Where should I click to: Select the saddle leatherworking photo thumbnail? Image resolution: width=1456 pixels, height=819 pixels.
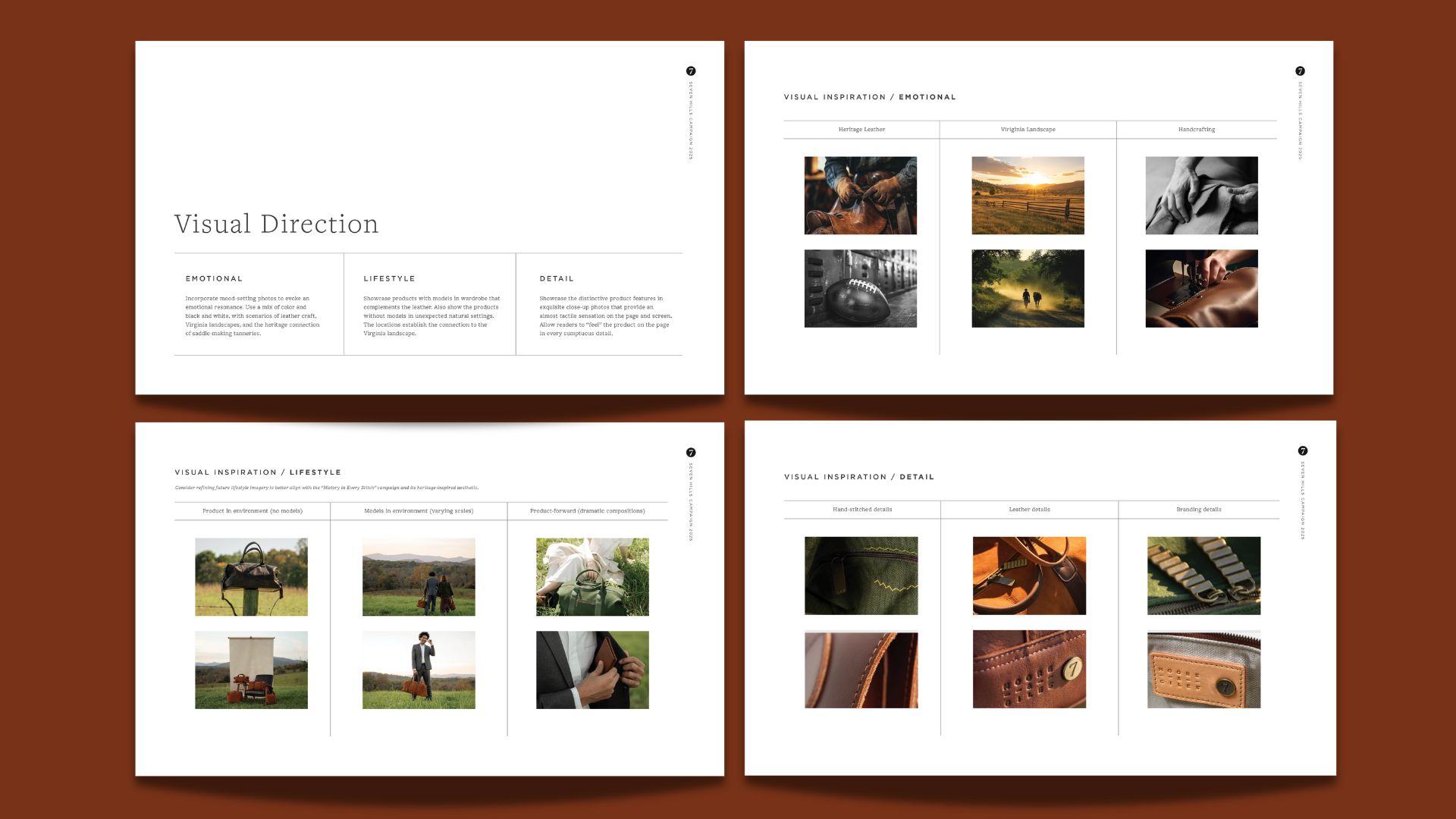click(x=860, y=196)
